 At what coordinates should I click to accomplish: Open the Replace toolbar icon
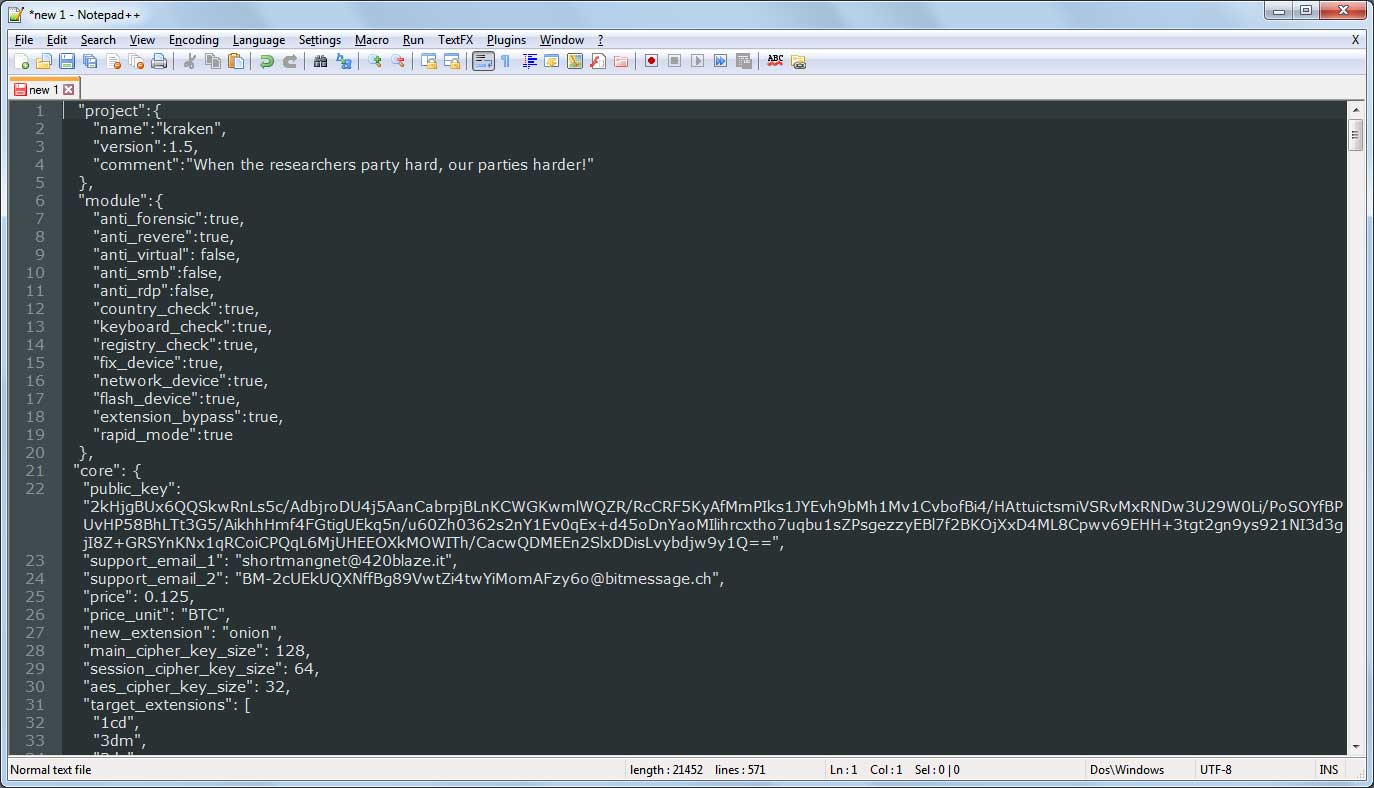coord(343,61)
